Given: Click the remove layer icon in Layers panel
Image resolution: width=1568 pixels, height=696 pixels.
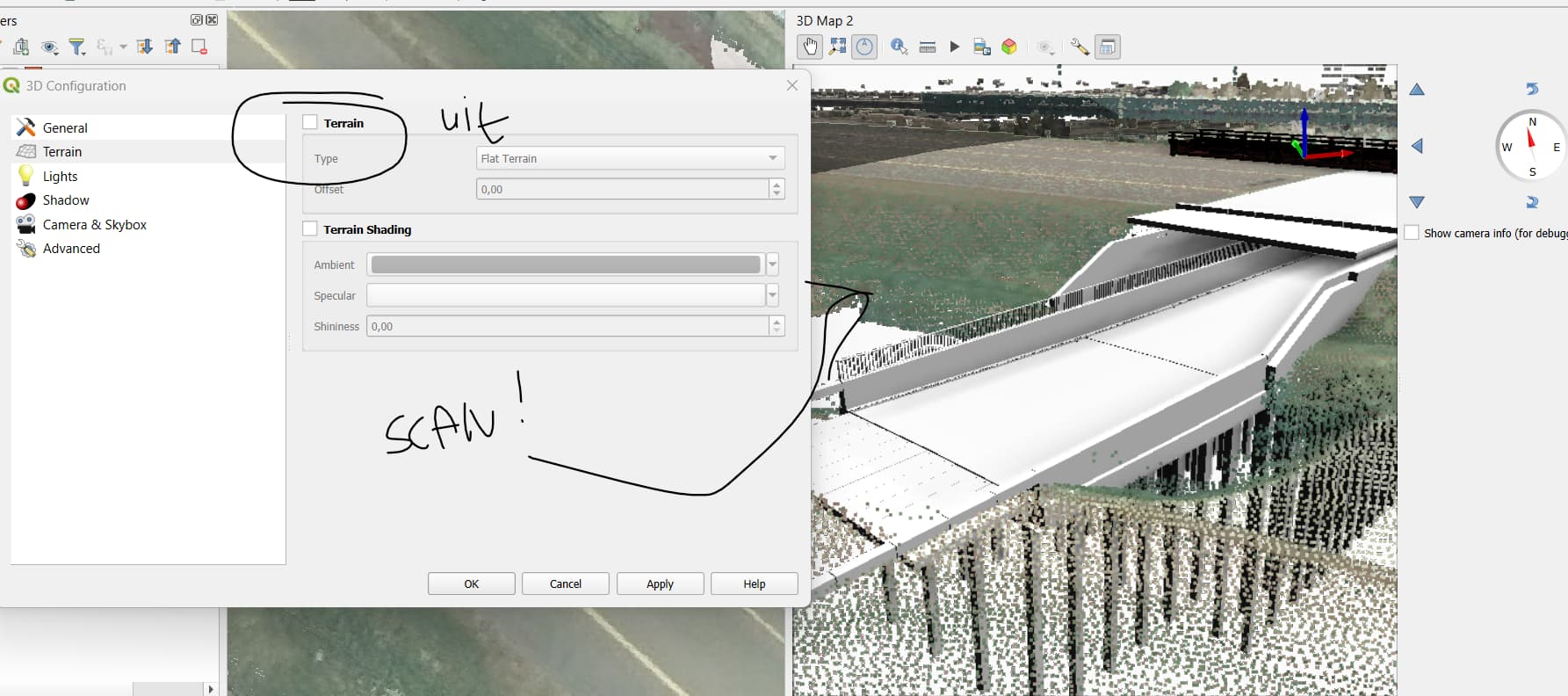Looking at the screenshot, I should coord(199,47).
